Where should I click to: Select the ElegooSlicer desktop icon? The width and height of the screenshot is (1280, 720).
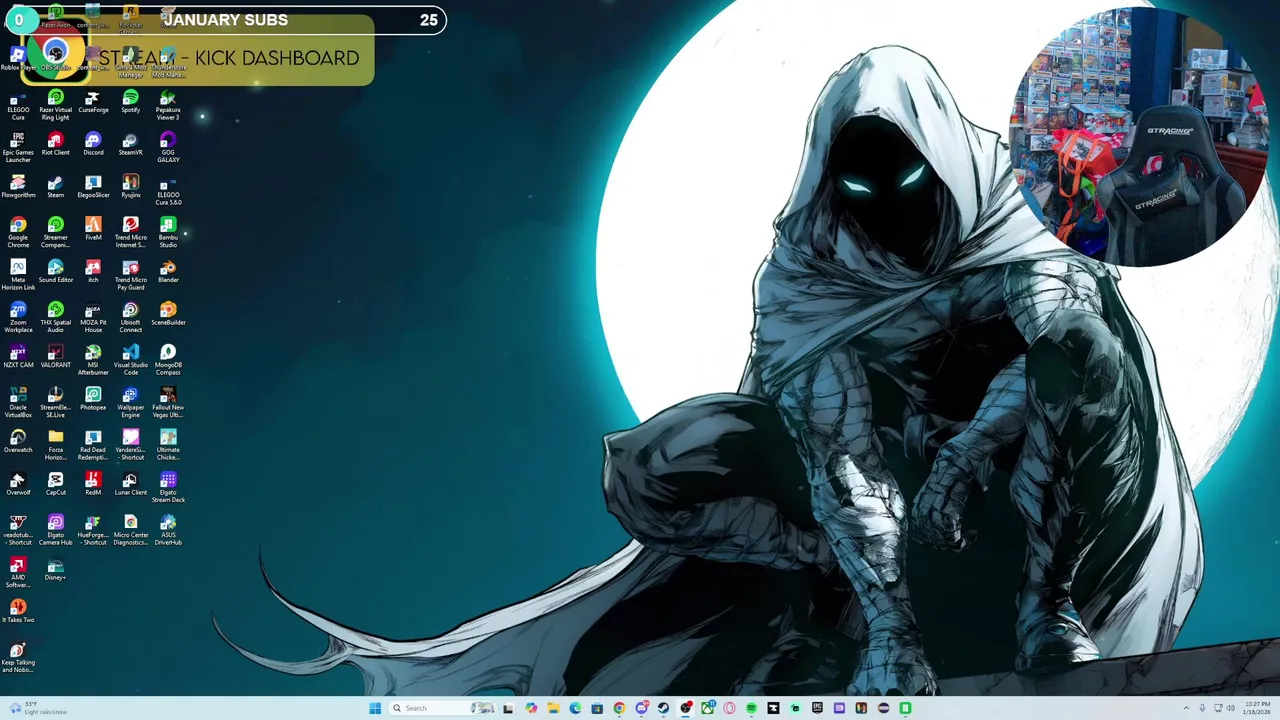point(93,187)
